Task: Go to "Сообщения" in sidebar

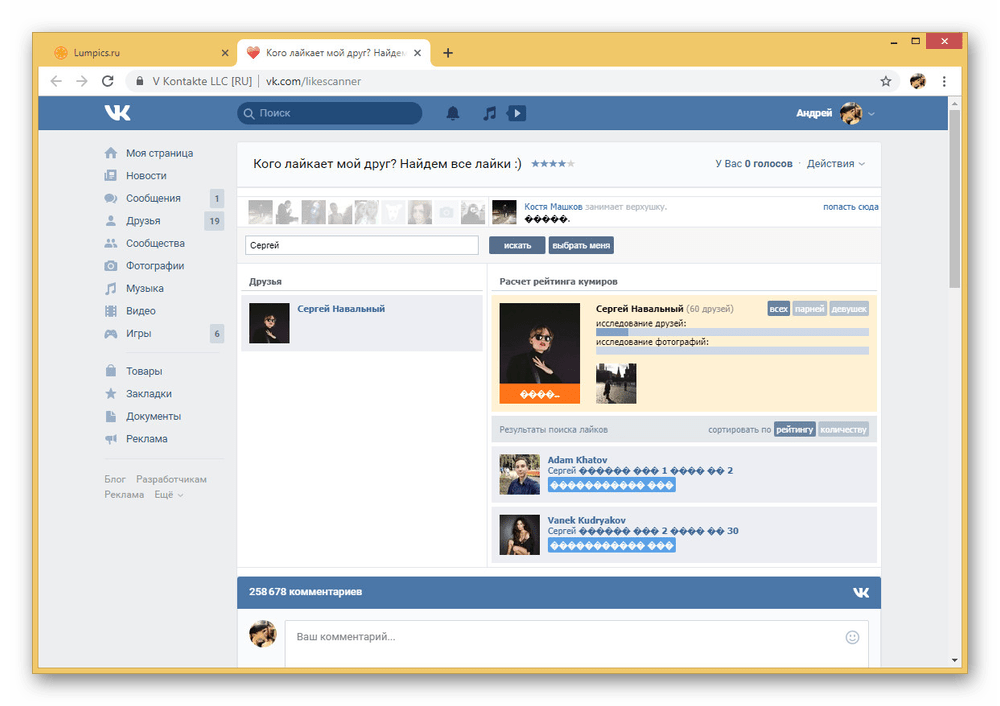Action: [153, 198]
